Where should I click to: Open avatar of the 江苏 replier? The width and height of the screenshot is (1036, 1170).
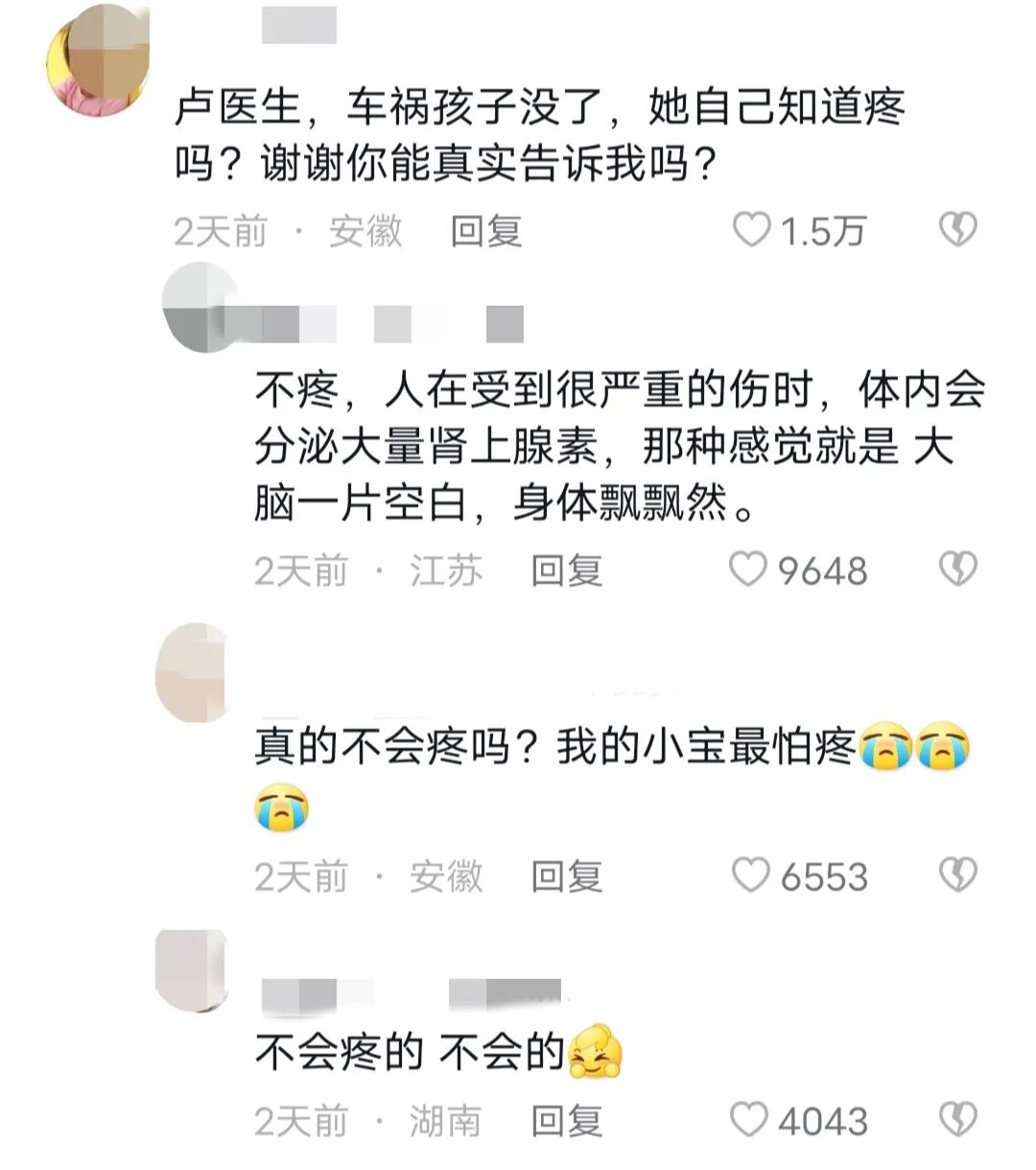pos(200,307)
